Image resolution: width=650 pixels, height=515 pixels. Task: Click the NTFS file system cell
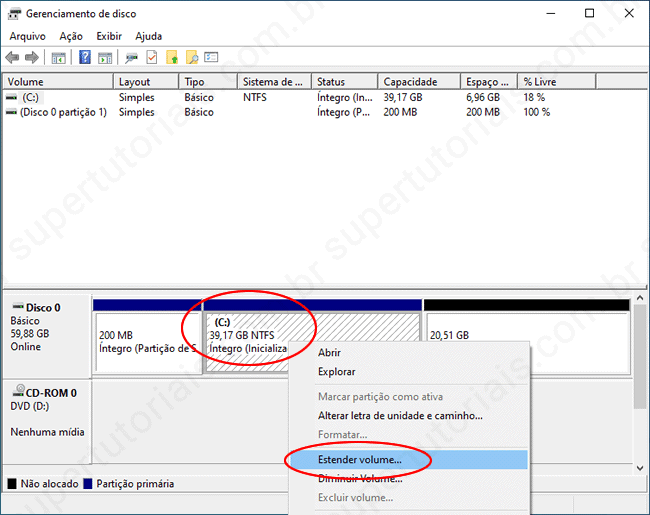pyautogui.click(x=255, y=97)
